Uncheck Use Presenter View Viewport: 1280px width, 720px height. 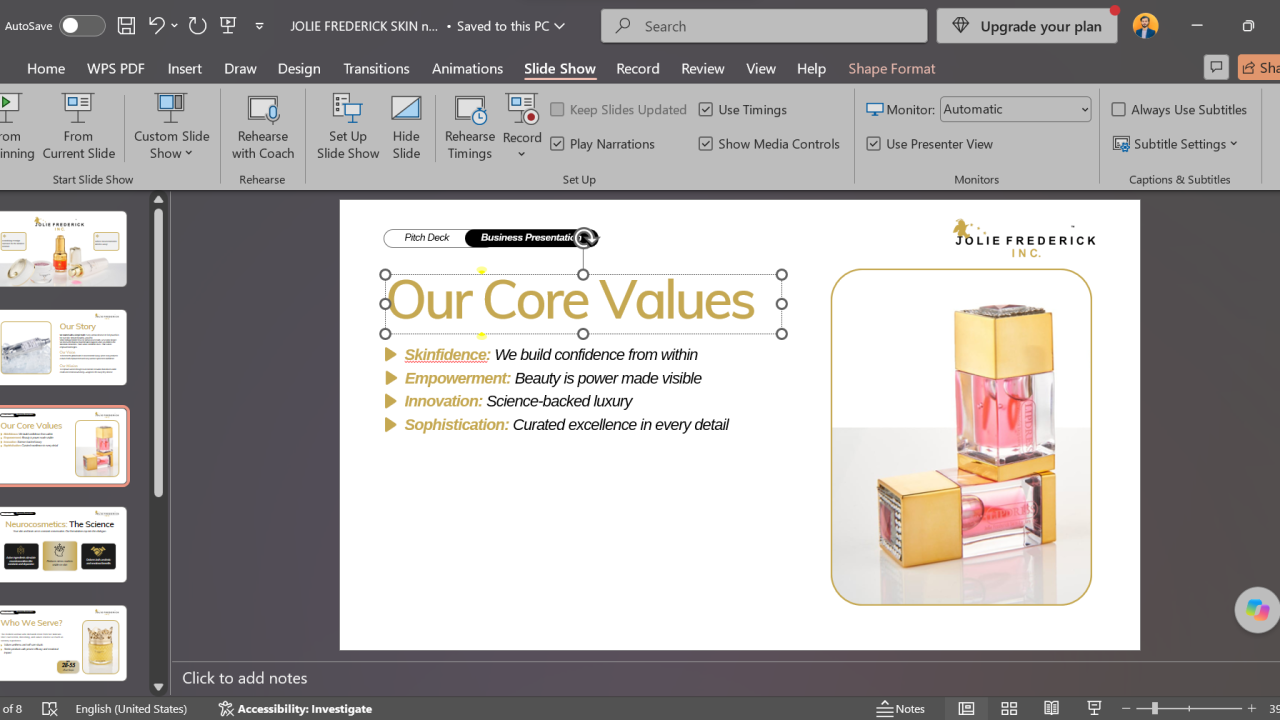pos(874,144)
